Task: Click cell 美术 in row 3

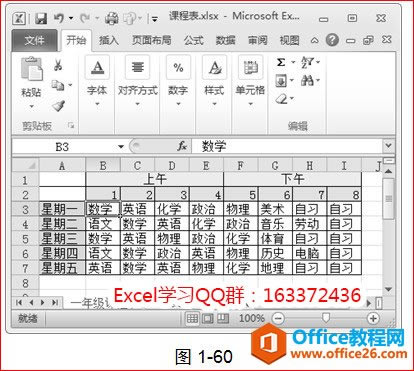Action: pyautogui.click(x=275, y=209)
